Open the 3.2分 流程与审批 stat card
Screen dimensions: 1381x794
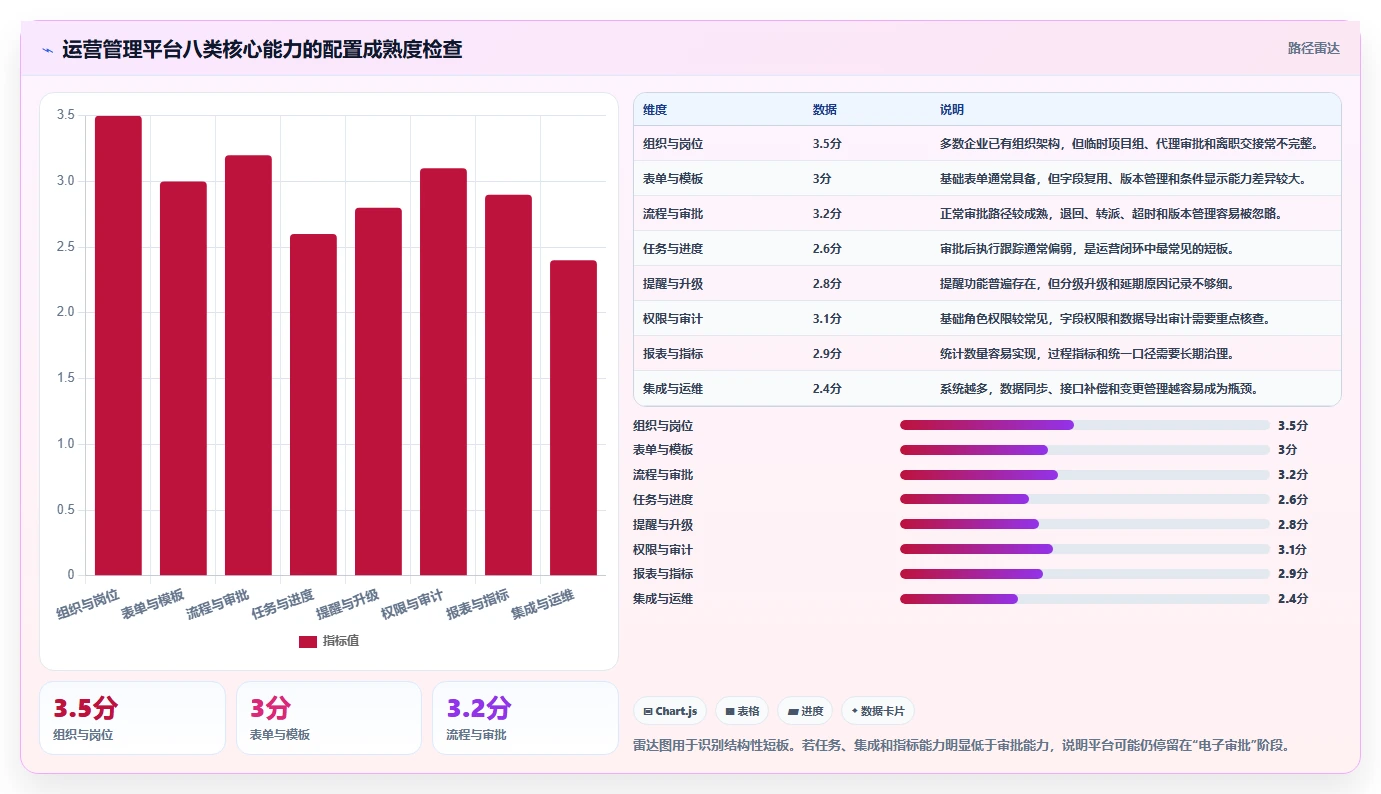point(526,718)
